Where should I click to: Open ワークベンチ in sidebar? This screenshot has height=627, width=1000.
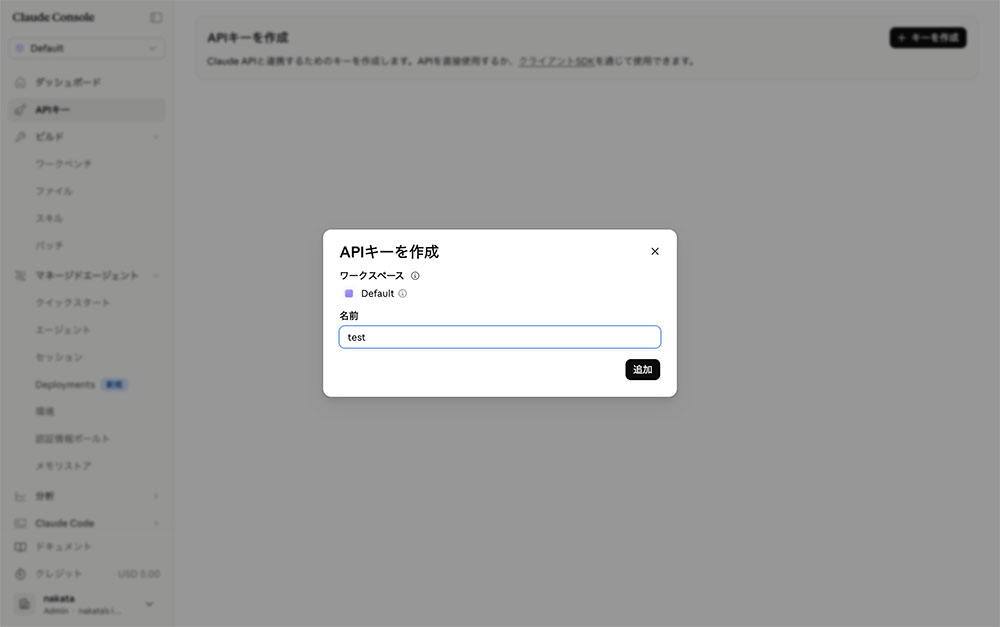click(x=63, y=164)
